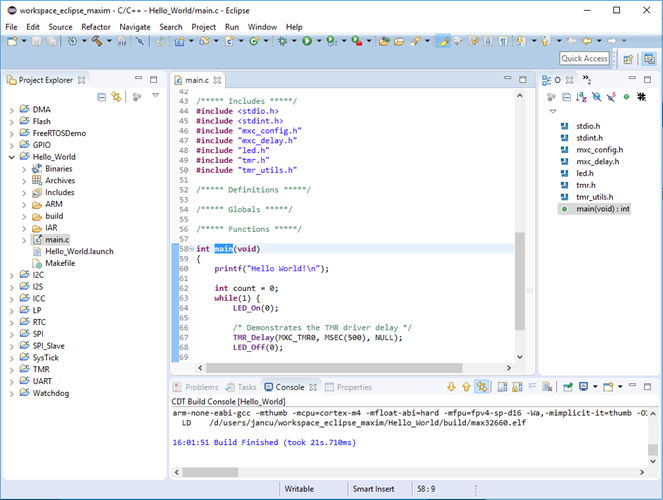Click the Collapse All icon in Project Explorer
Screen dimensions: 663x500
tap(101, 96)
